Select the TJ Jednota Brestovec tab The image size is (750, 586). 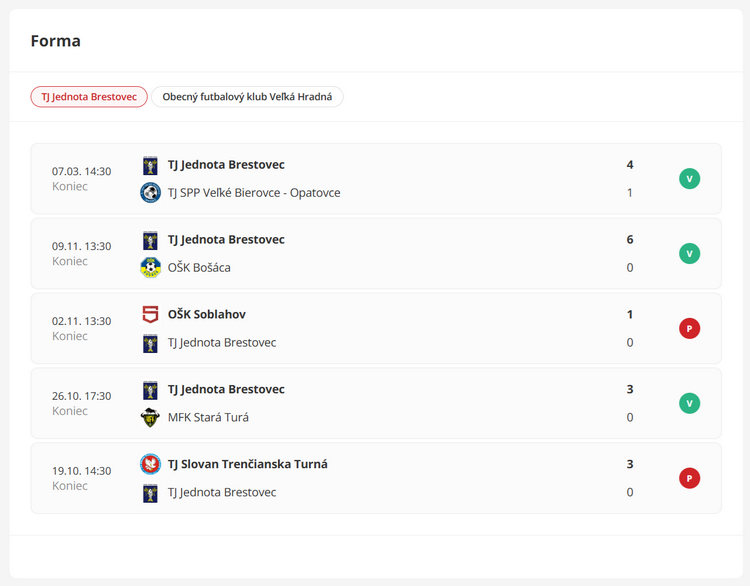click(89, 97)
